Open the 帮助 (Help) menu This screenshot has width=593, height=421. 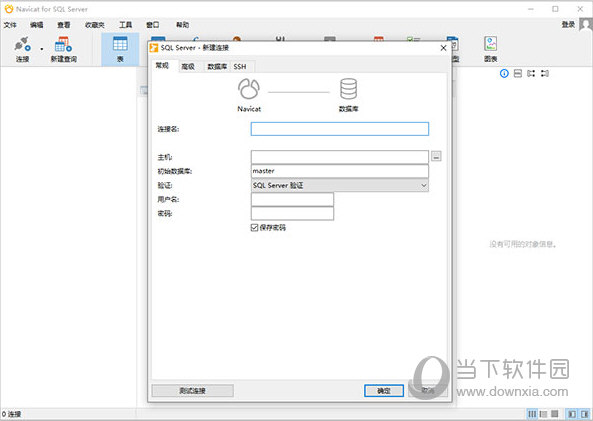tap(182, 25)
